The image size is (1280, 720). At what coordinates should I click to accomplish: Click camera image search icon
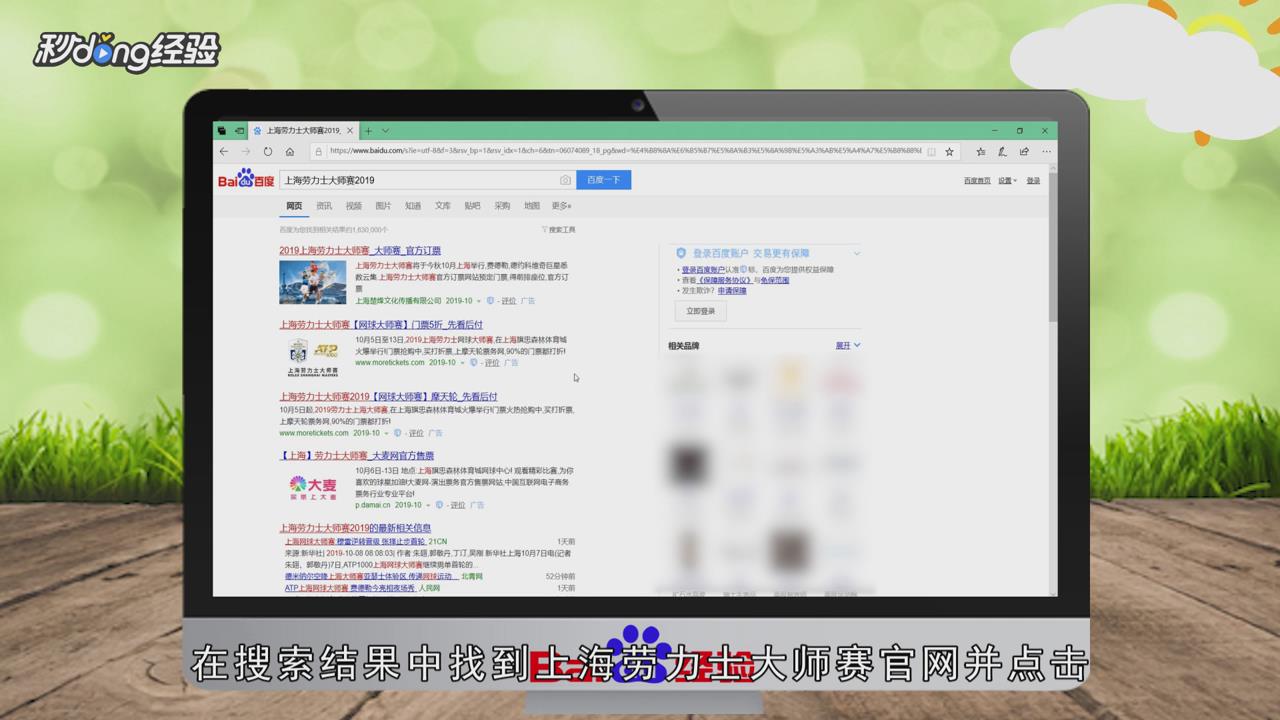[x=565, y=180]
